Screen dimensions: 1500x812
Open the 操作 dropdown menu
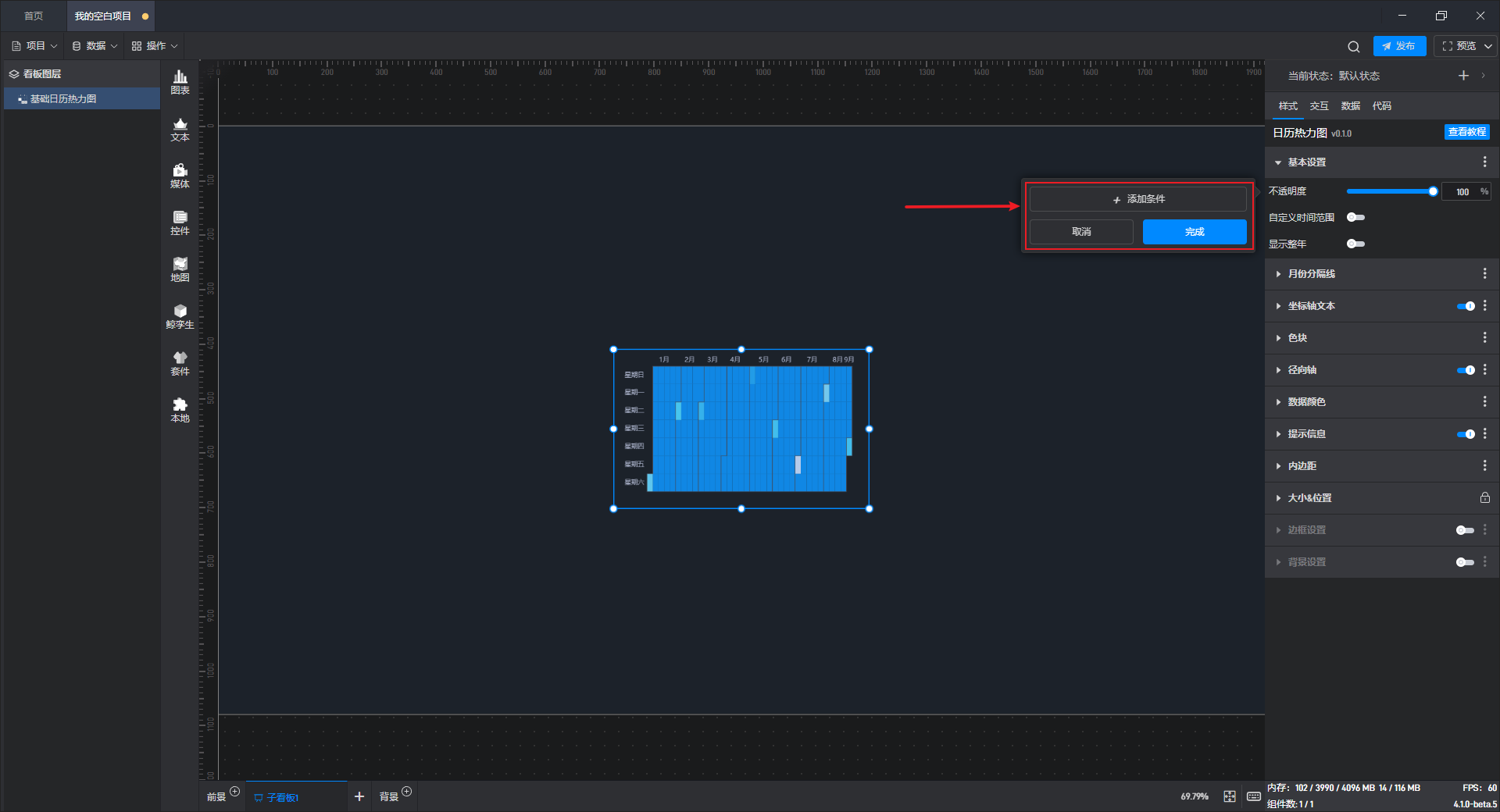point(155,46)
